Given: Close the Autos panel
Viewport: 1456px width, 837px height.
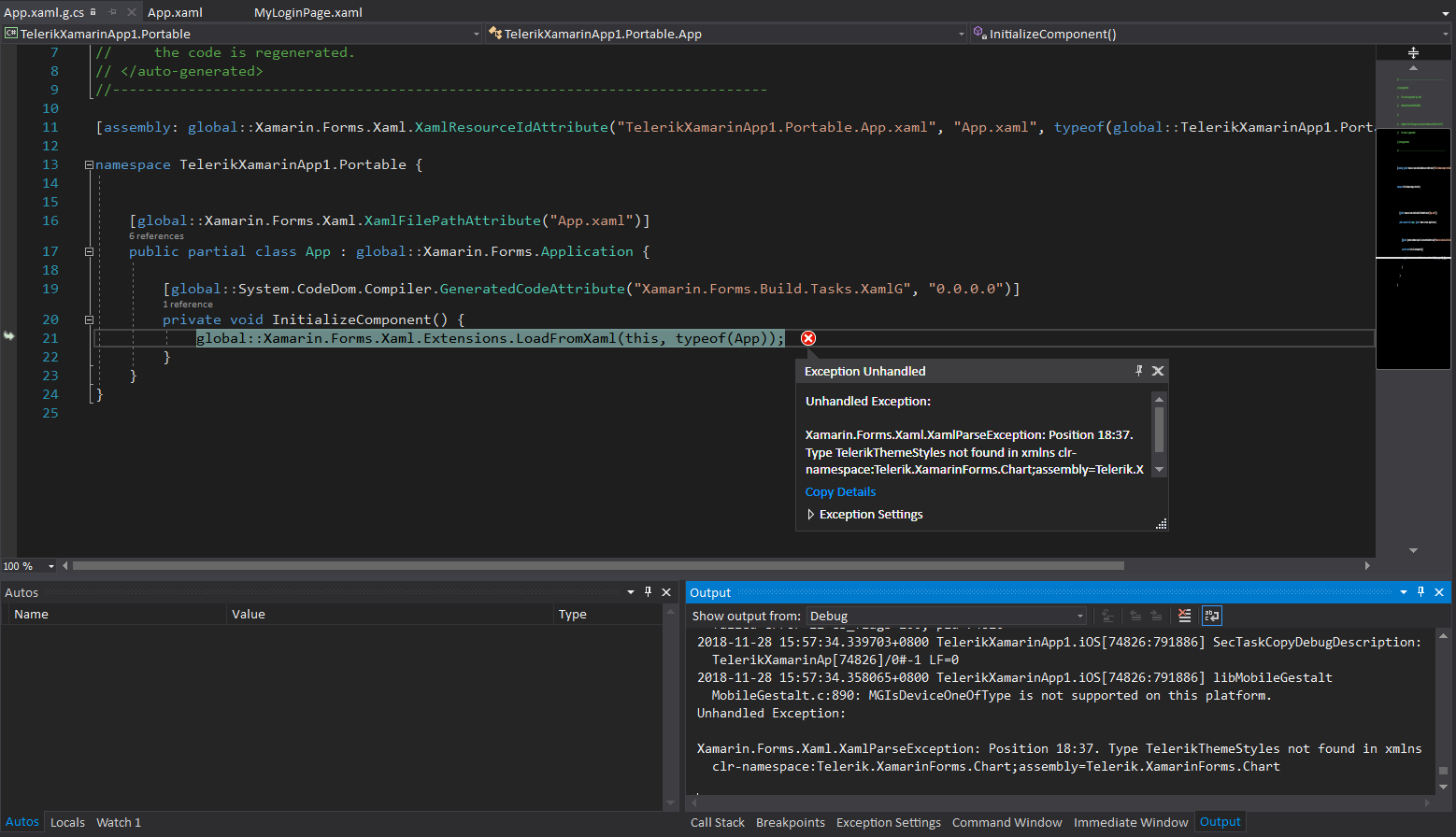Looking at the screenshot, I should 666,592.
